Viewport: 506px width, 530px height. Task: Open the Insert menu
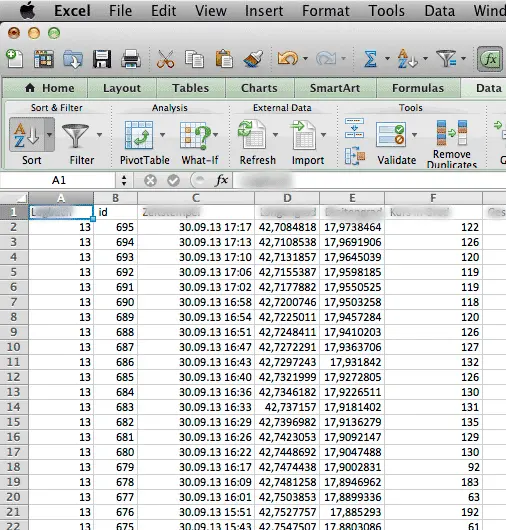click(264, 11)
